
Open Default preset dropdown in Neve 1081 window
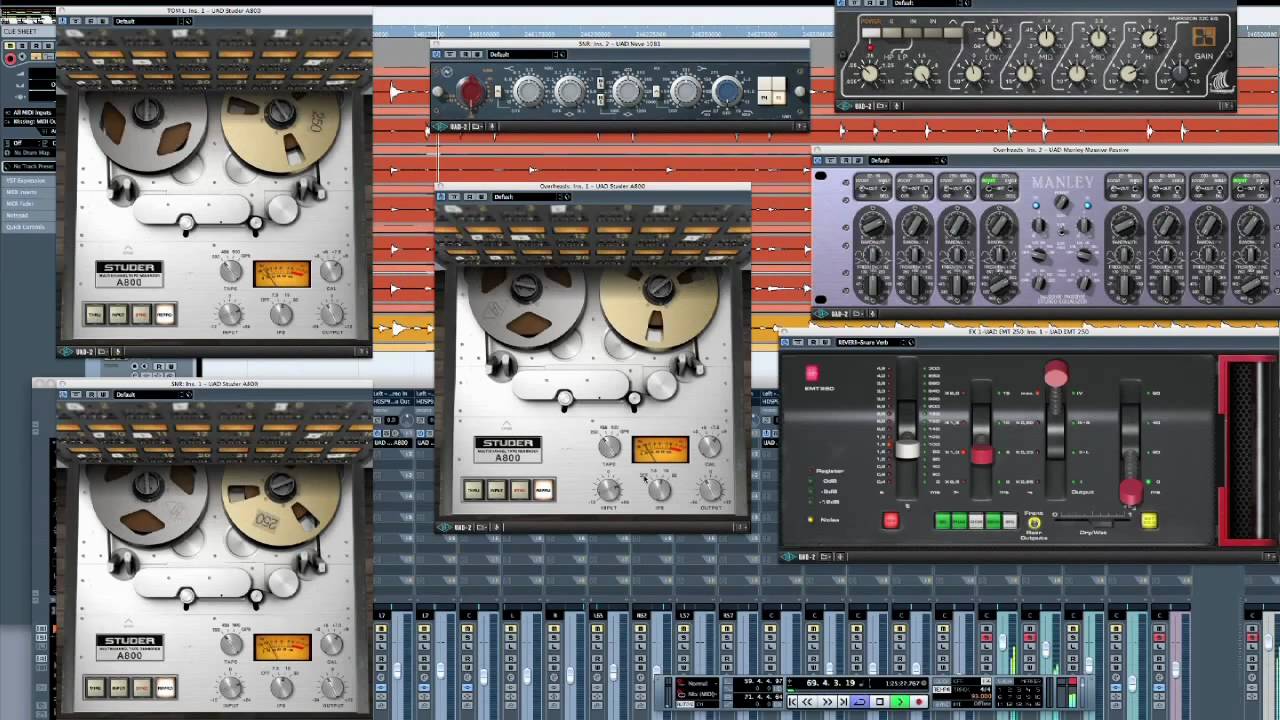point(528,54)
